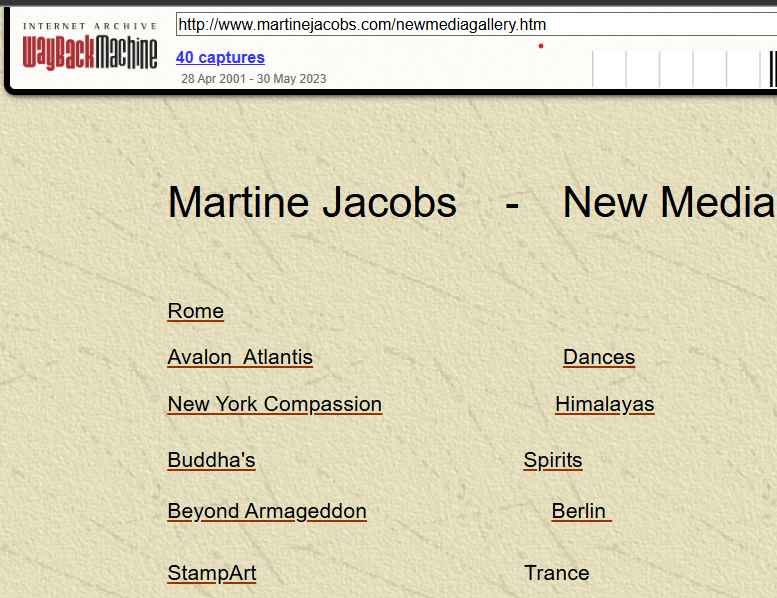
Task: Click the black capture bar in the timeline graph
Action: (x=773, y=69)
